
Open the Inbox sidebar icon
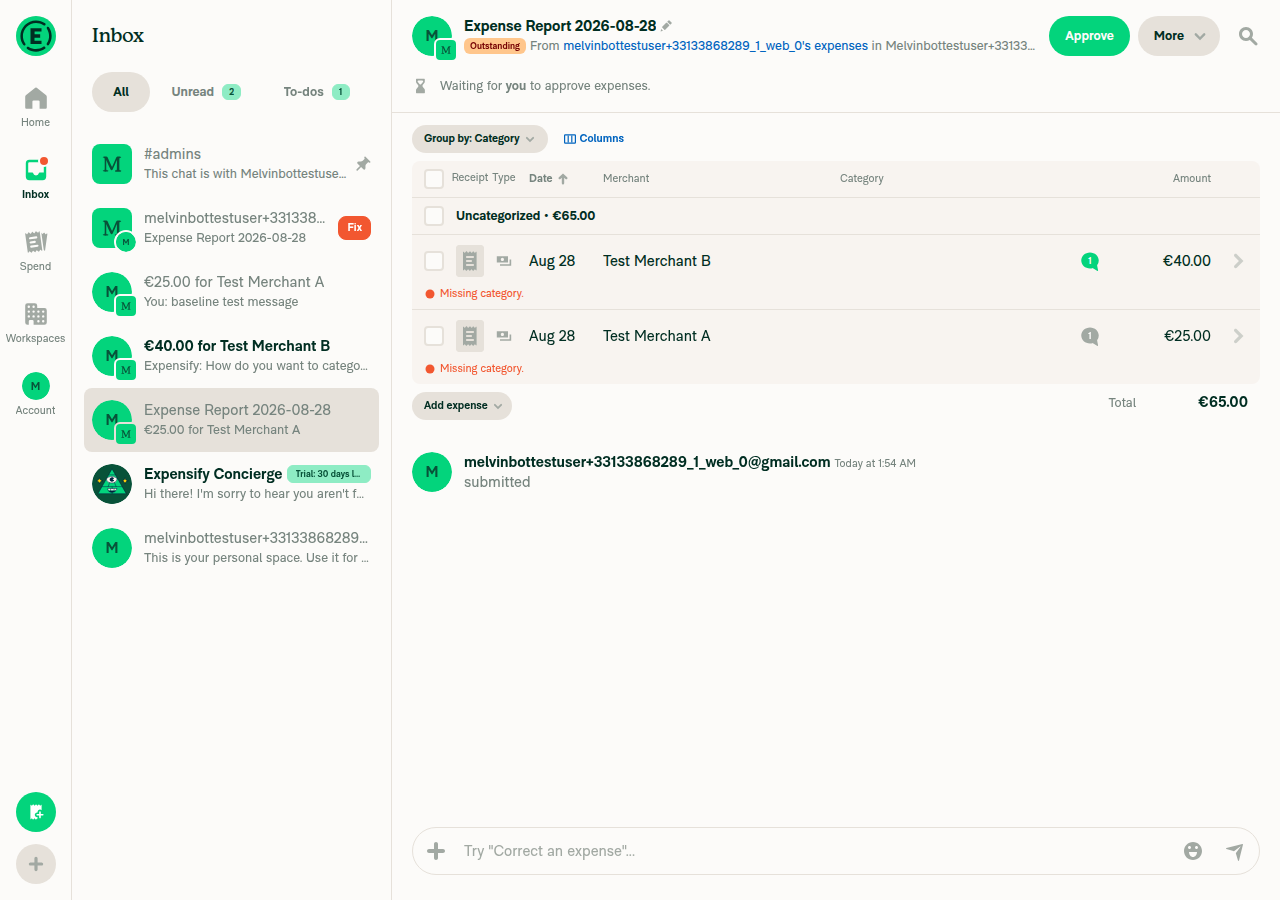[x=35, y=179]
